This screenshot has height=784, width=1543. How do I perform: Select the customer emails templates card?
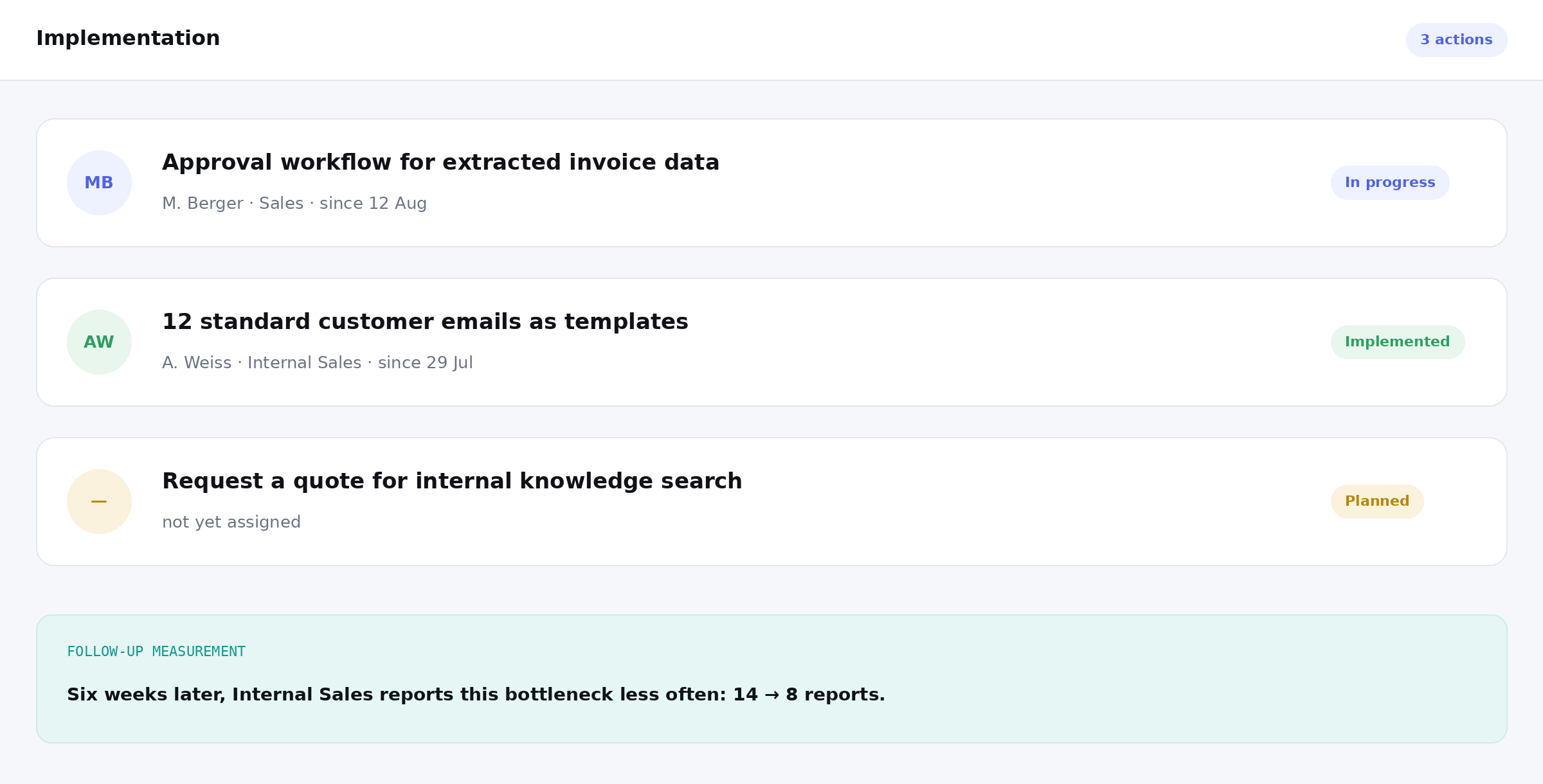pyautogui.click(x=771, y=342)
